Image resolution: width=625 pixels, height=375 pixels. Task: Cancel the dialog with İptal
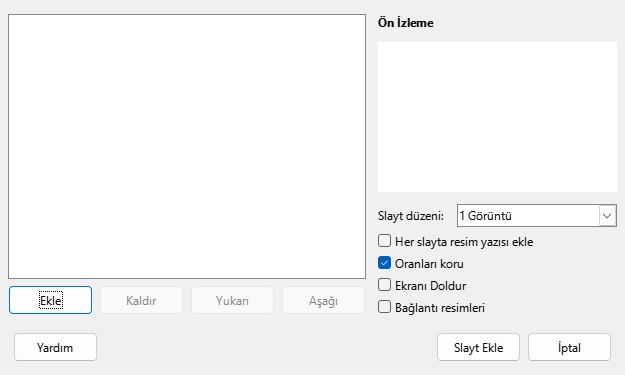pyautogui.click(x=569, y=347)
